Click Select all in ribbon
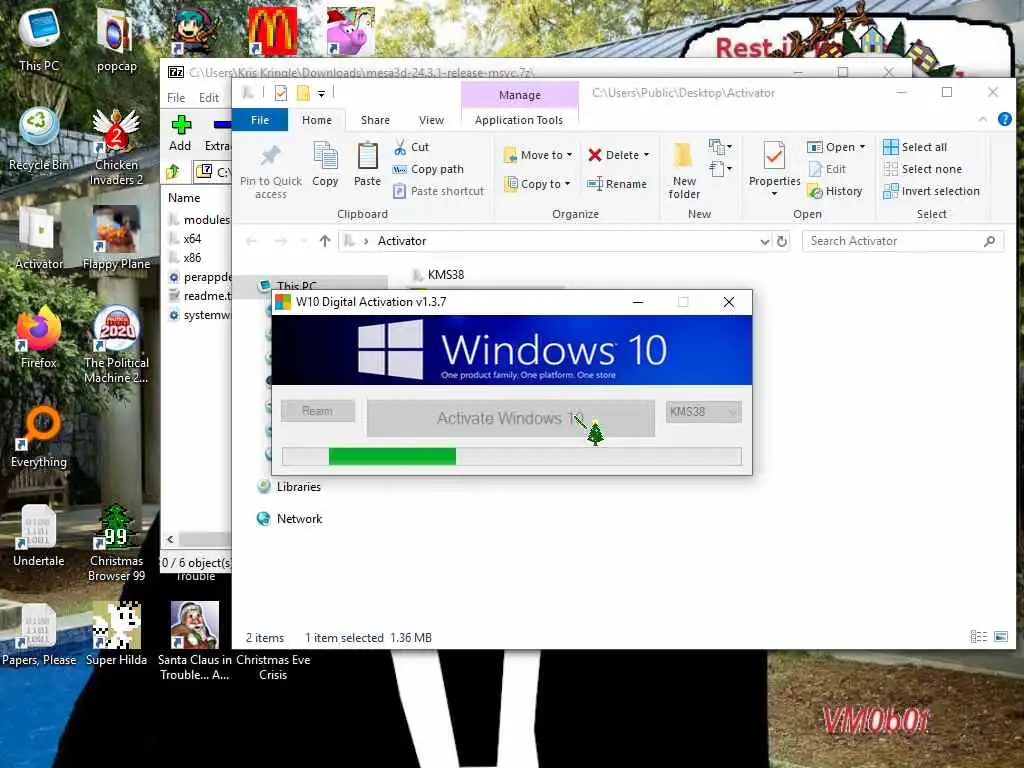 pos(915,147)
